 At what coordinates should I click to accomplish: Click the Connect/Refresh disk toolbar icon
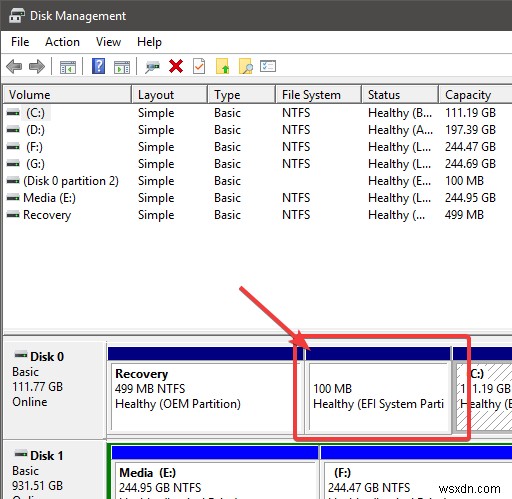152,67
